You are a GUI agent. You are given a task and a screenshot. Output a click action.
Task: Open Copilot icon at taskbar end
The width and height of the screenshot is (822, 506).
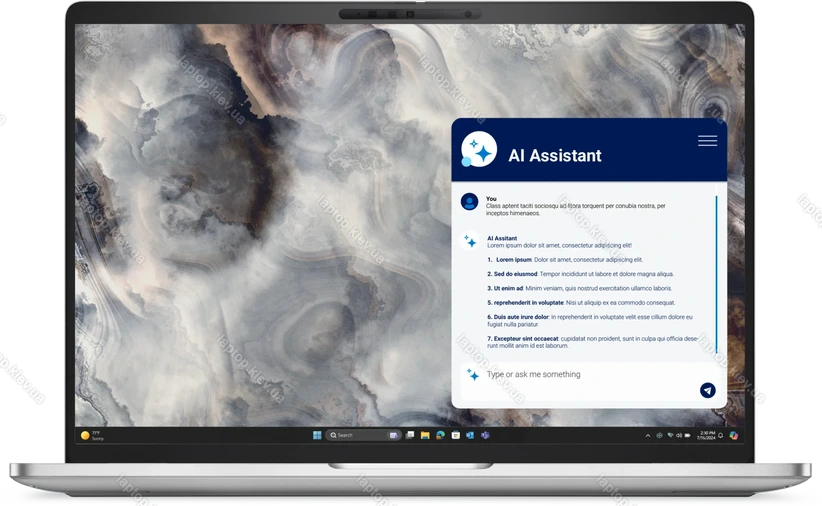point(733,435)
